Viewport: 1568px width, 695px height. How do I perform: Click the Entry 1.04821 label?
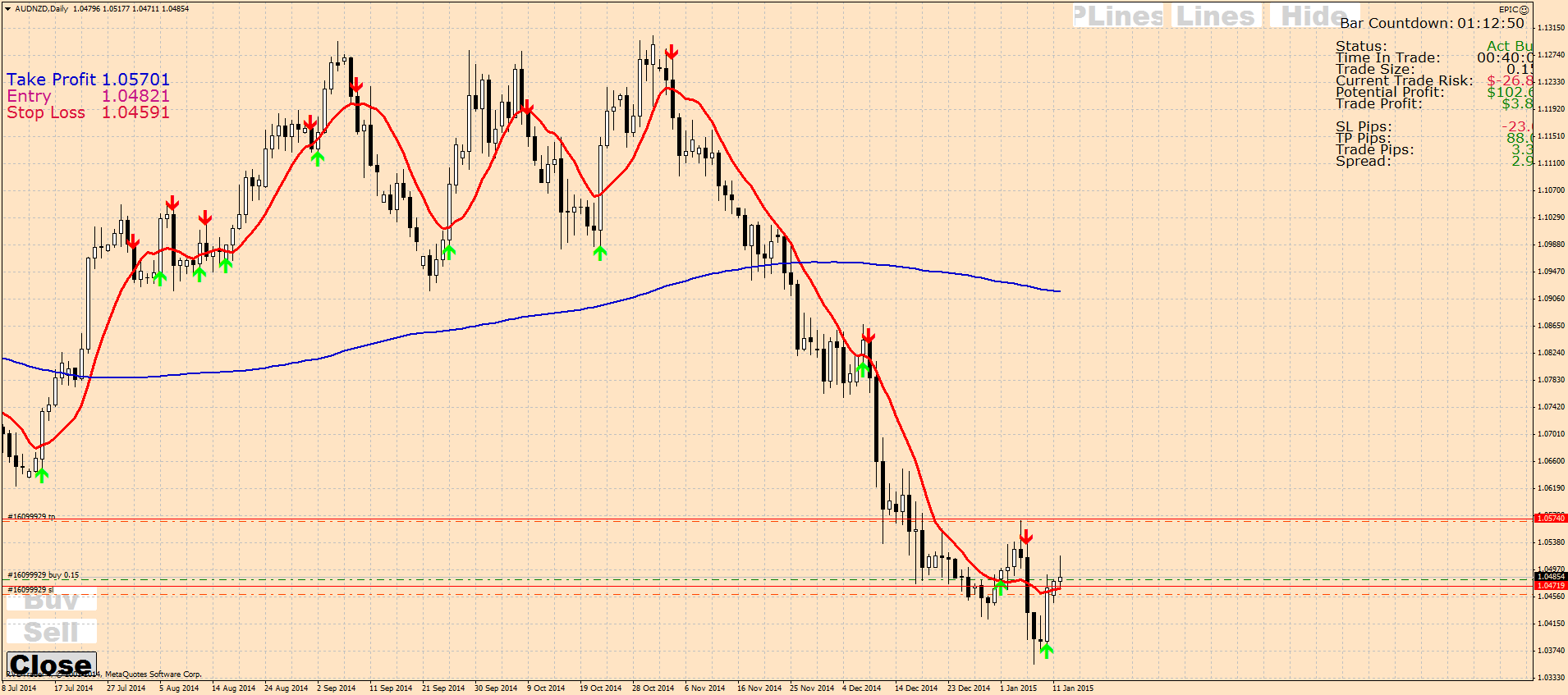point(89,96)
